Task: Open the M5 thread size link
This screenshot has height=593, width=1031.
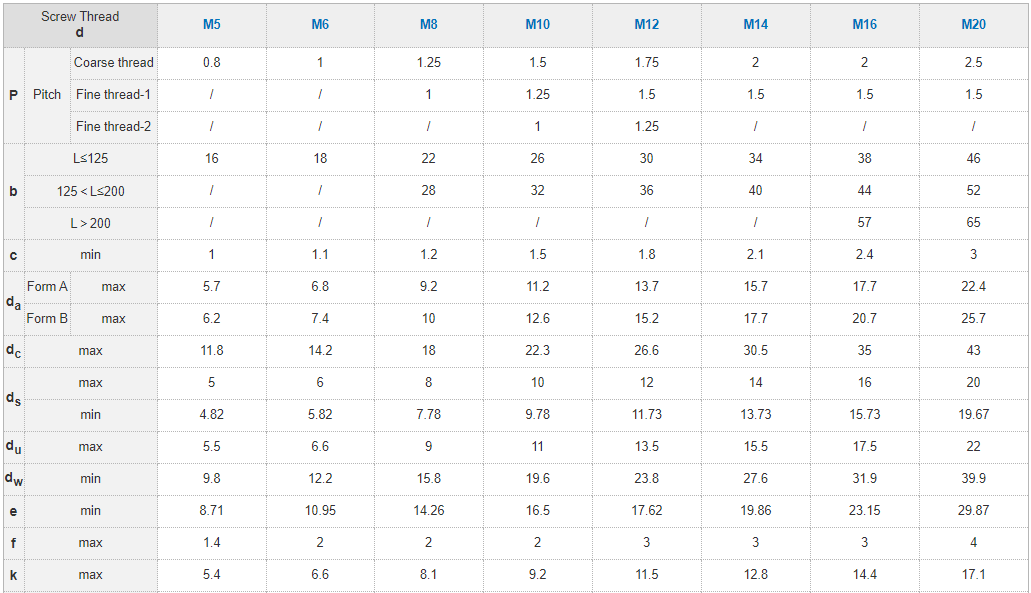Action: point(211,24)
